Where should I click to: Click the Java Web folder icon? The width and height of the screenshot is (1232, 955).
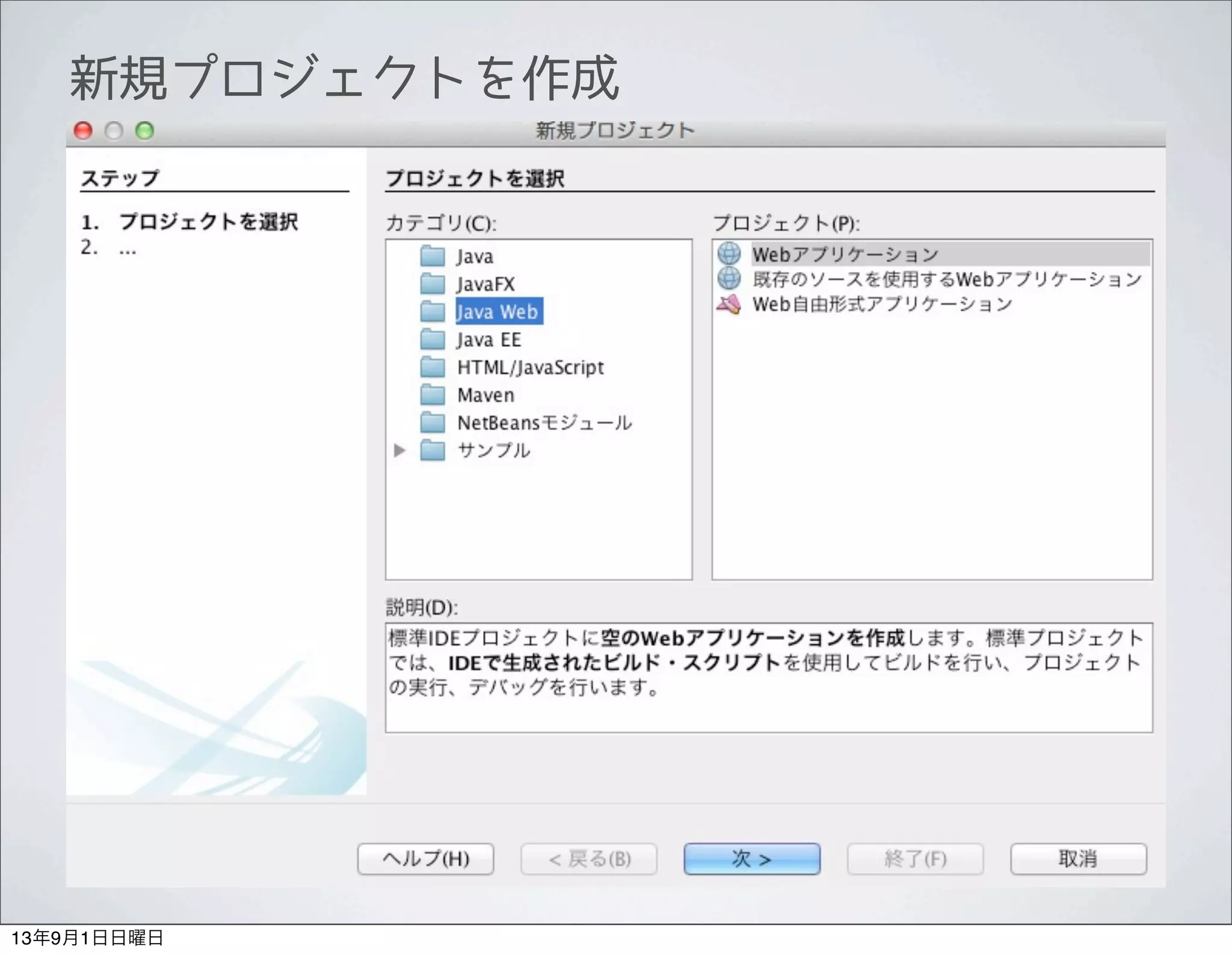tap(433, 312)
